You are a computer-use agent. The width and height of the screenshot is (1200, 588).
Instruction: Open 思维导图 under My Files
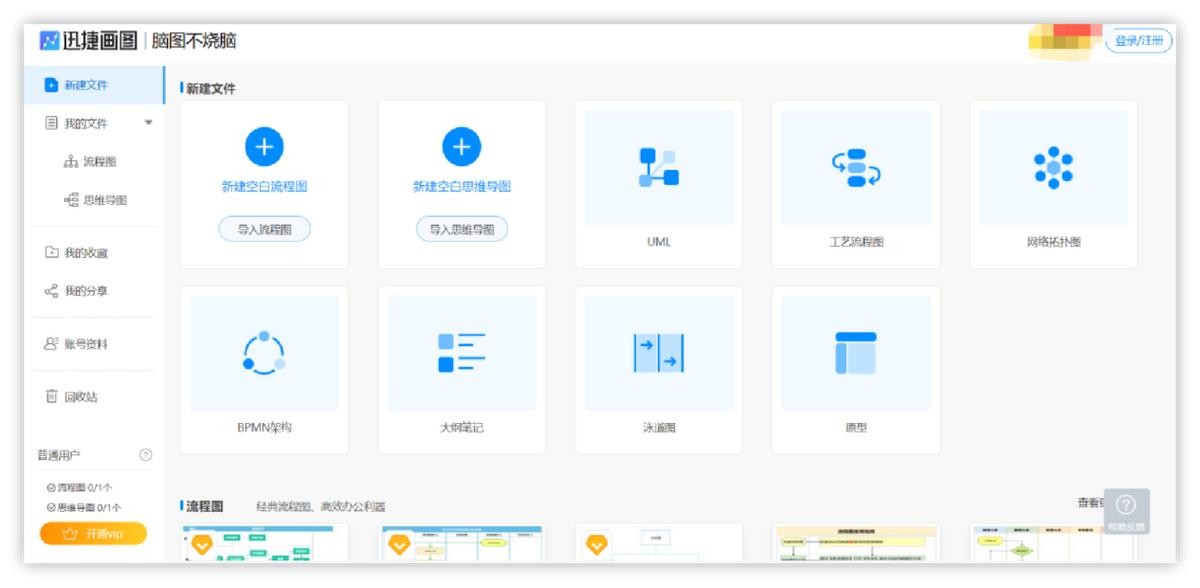(98, 200)
